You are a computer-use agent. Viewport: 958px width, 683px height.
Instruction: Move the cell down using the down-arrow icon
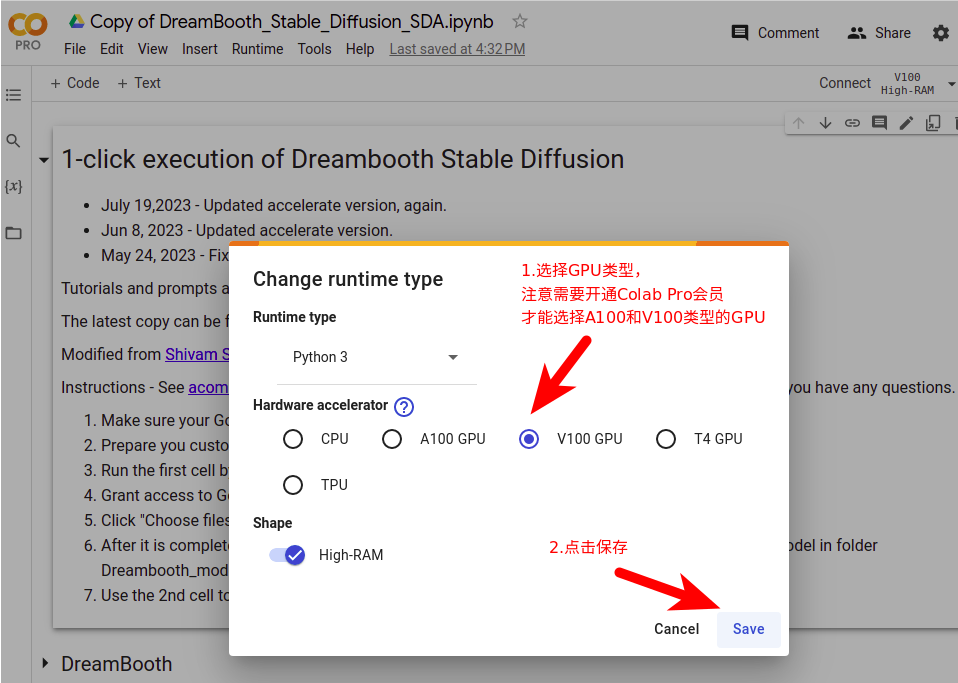pyautogui.click(x=825, y=121)
